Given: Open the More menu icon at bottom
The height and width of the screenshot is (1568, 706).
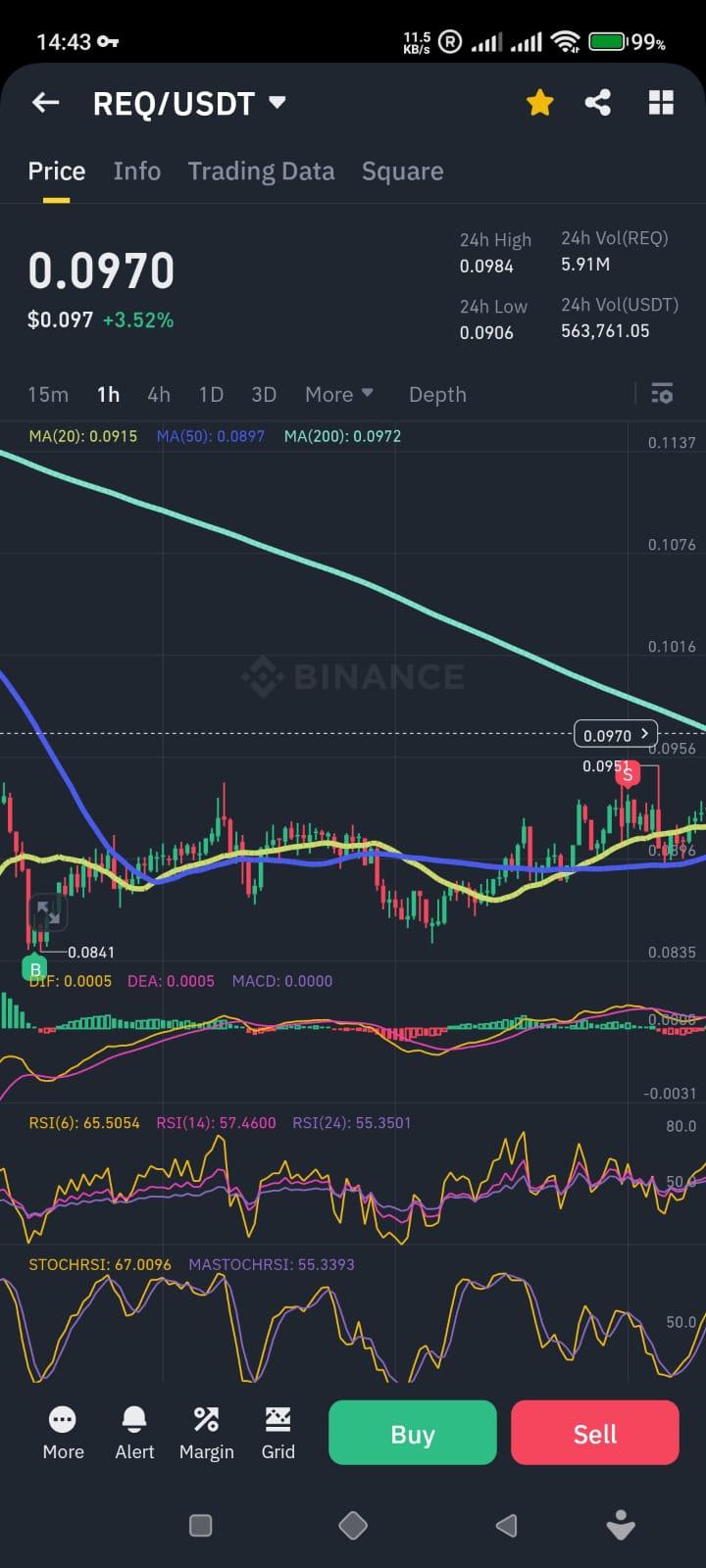Looking at the screenshot, I should coord(63,1433).
